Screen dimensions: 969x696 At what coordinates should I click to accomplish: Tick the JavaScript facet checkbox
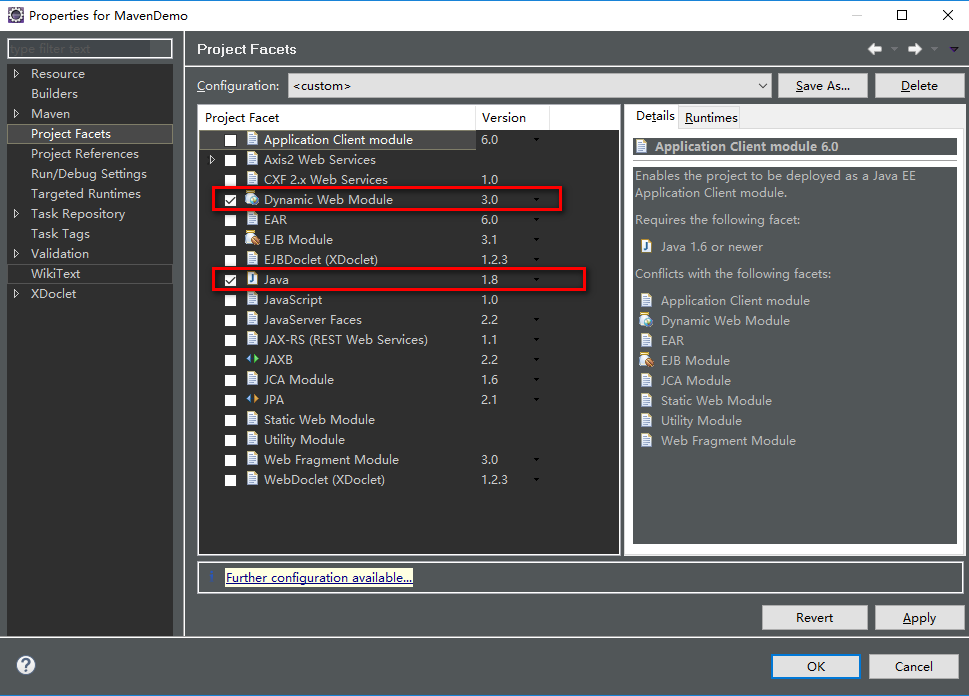tap(231, 300)
